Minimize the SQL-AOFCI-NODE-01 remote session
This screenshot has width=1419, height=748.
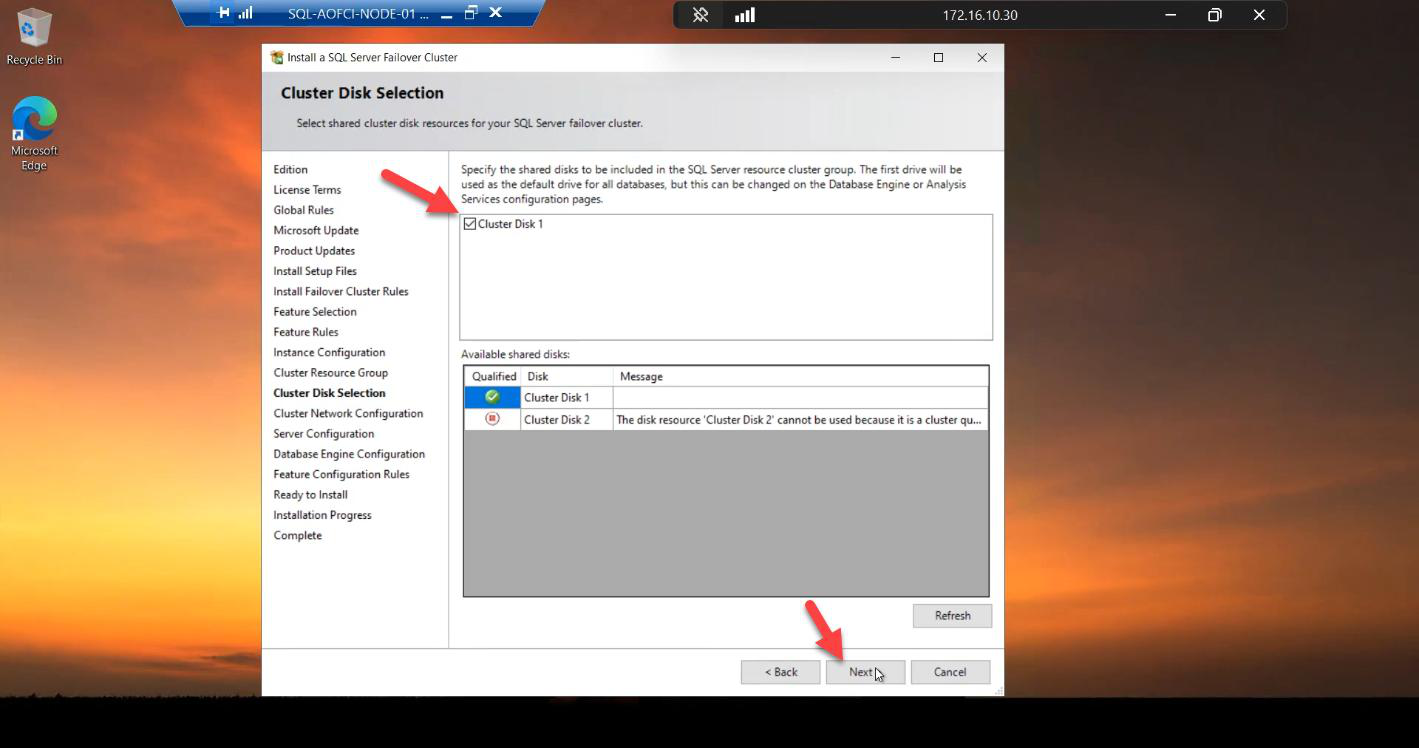(x=447, y=14)
